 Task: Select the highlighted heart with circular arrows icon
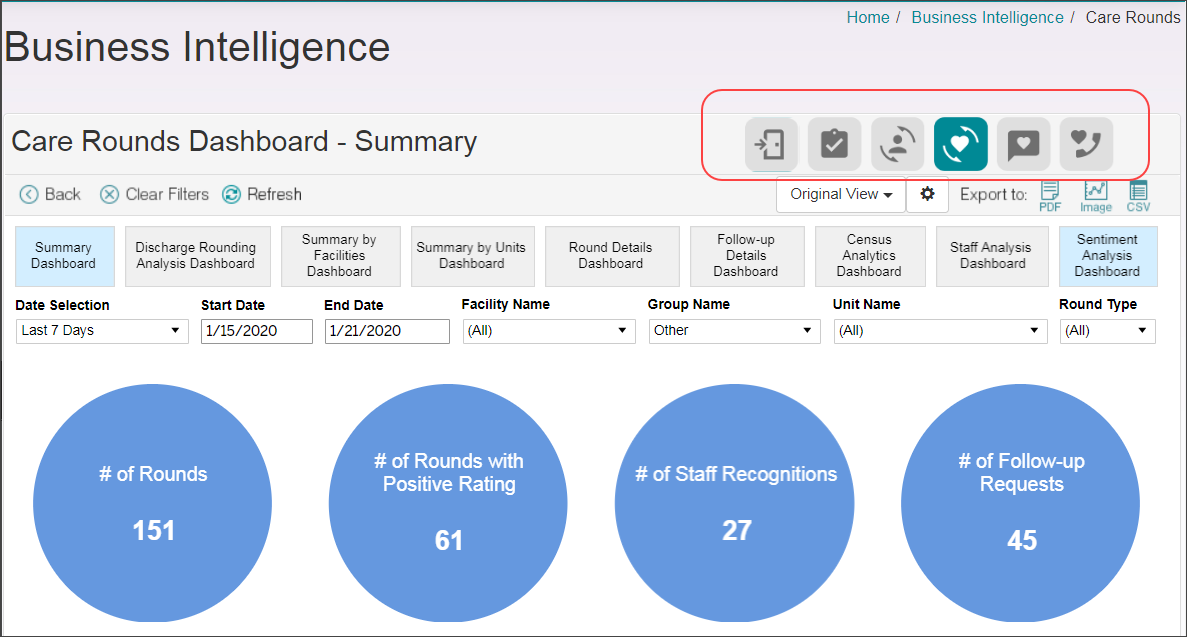[960, 144]
